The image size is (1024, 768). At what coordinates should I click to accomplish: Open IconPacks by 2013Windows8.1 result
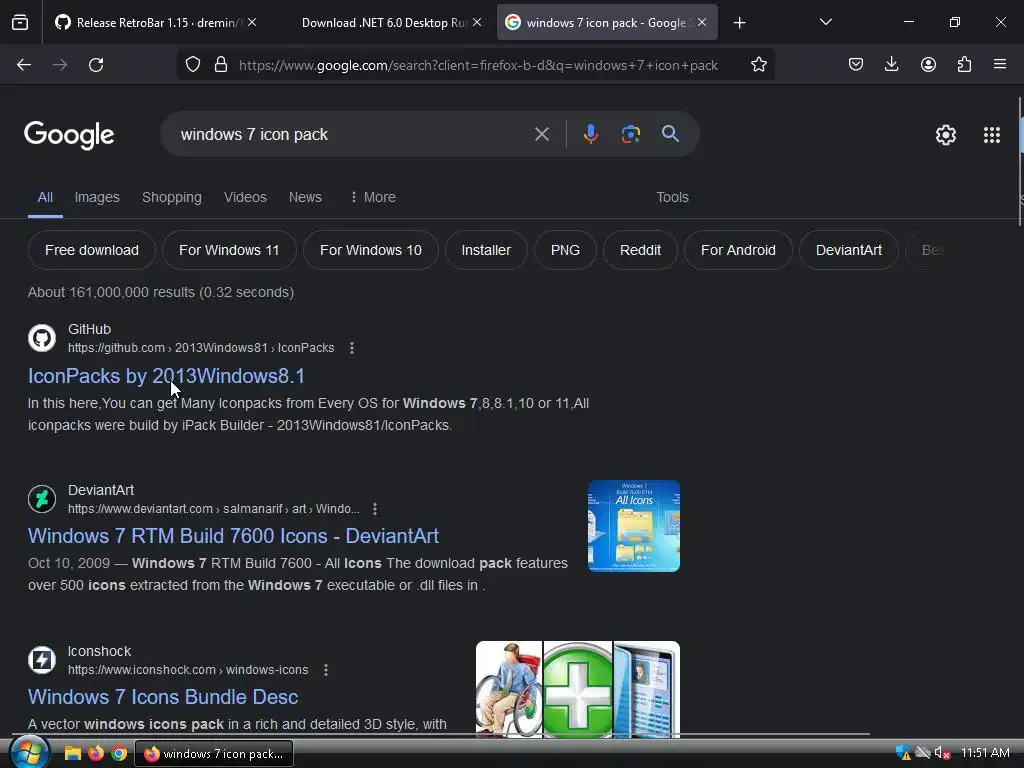pyautogui.click(x=166, y=376)
